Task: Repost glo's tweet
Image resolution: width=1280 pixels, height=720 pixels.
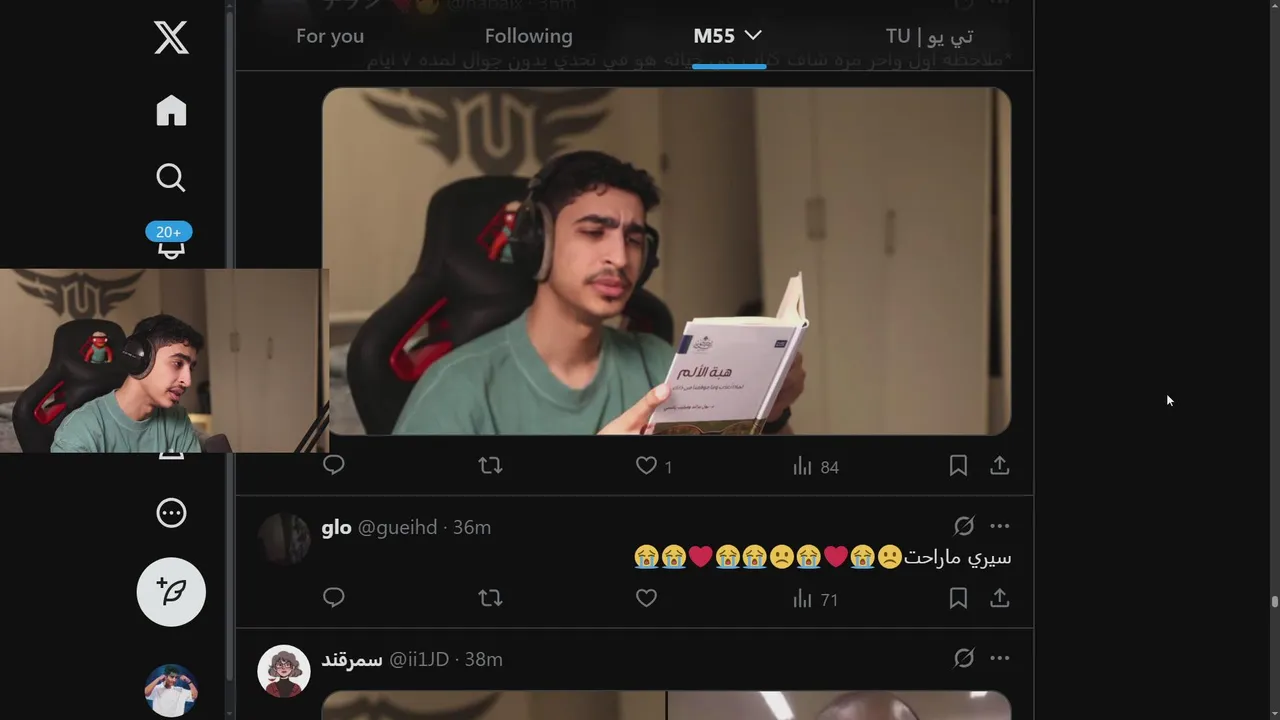Action: [x=490, y=598]
